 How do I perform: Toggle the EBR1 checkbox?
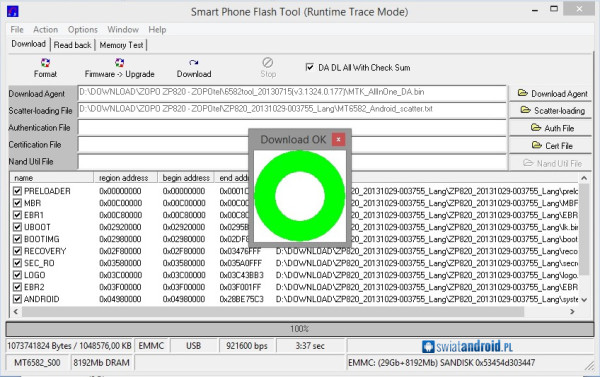(17, 215)
